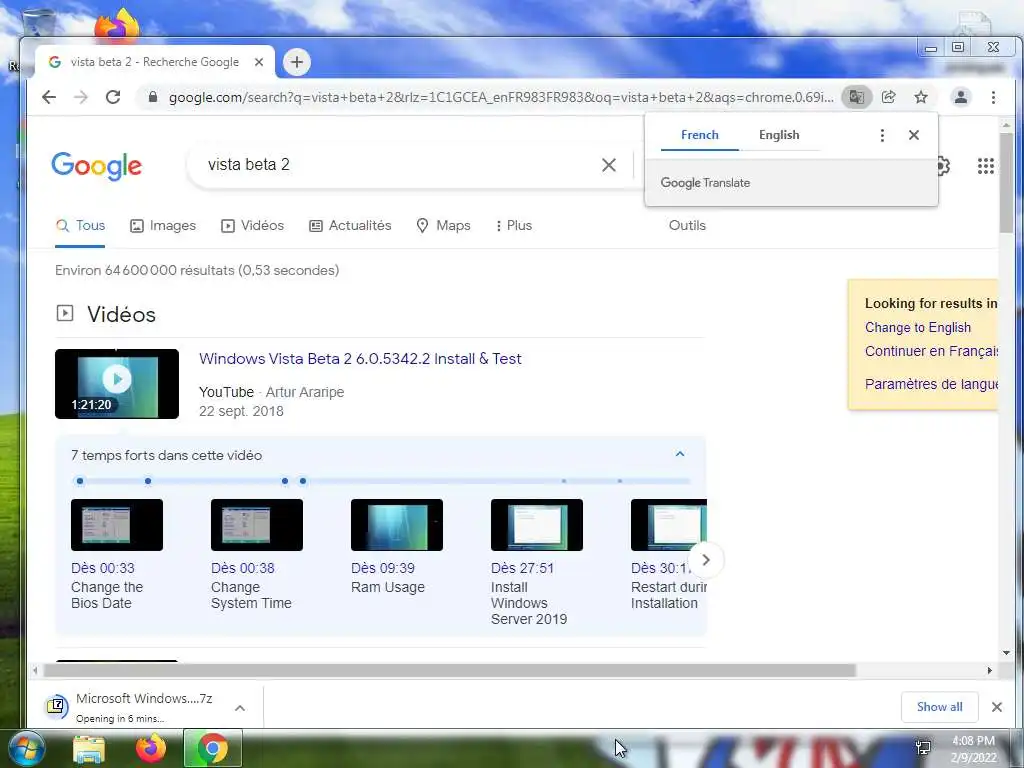Image resolution: width=1024 pixels, height=768 pixels.
Task: Switch to the Images results tab
Action: pyautogui.click(x=163, y=226)
